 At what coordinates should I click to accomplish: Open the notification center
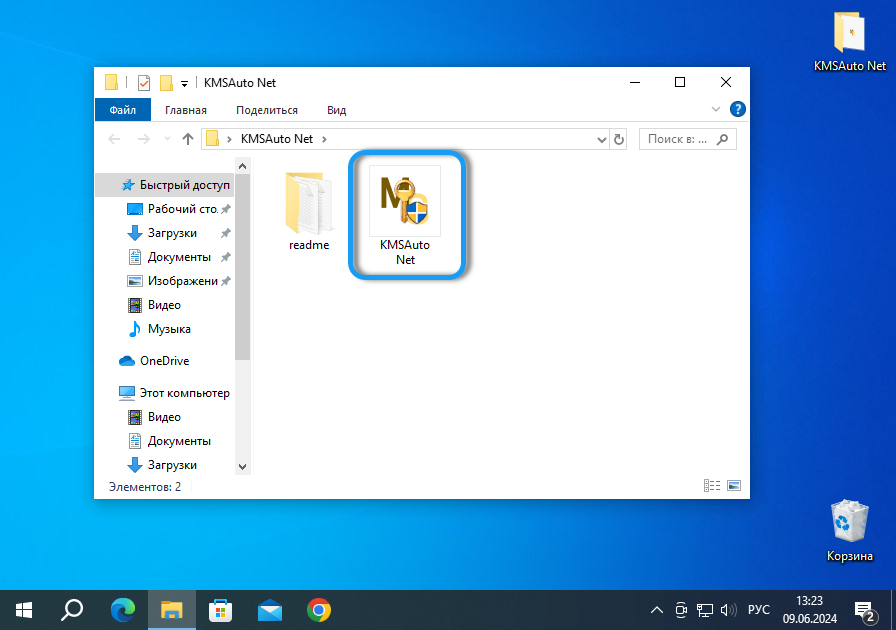[x=866, y=610]
